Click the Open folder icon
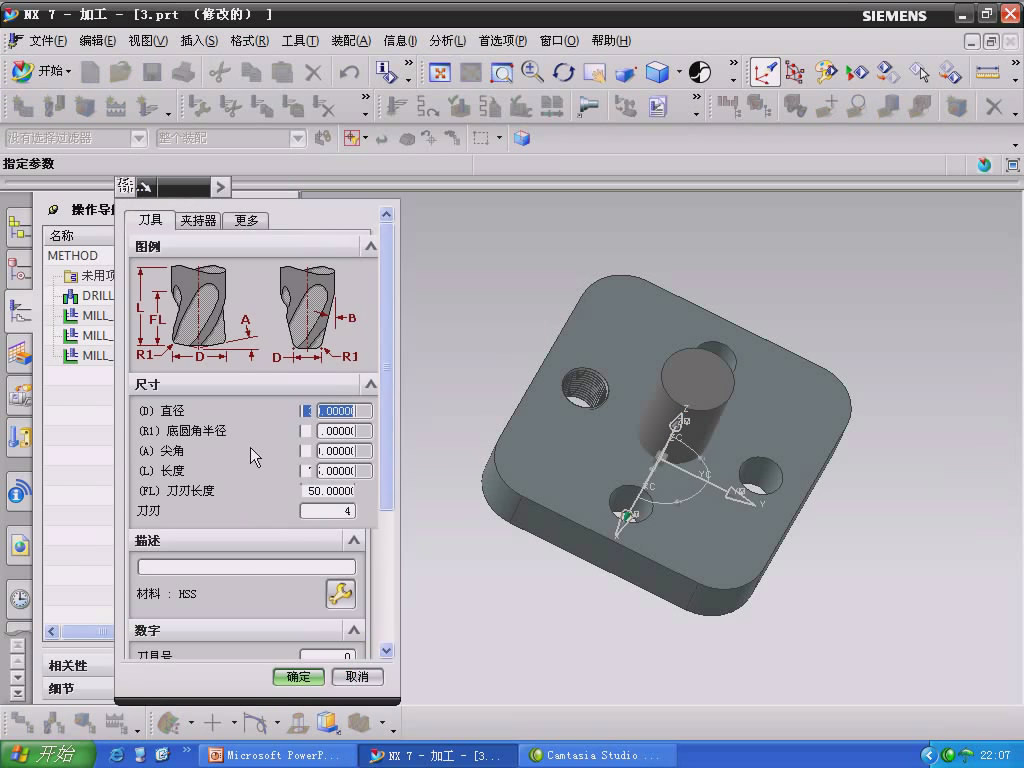 click(121, 72)
